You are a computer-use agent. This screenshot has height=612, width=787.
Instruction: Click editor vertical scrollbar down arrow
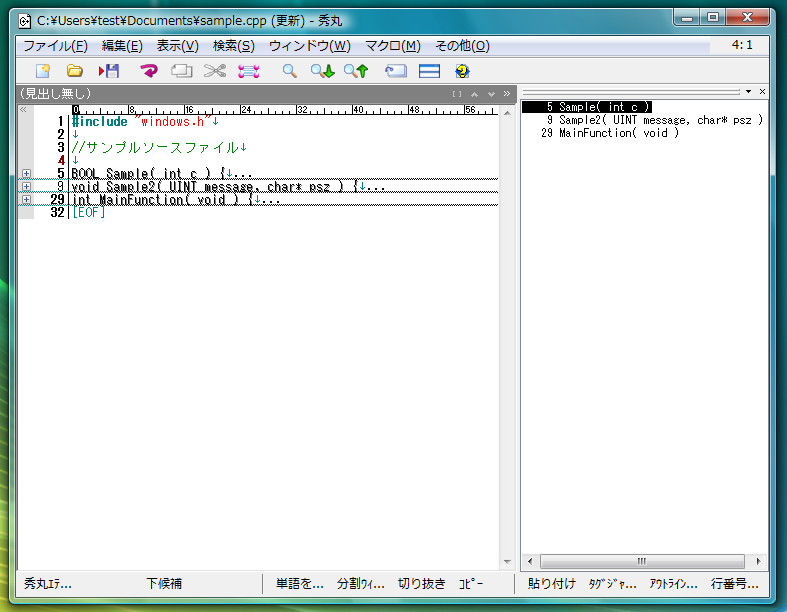pyautogui.click(x=507, y=562)
